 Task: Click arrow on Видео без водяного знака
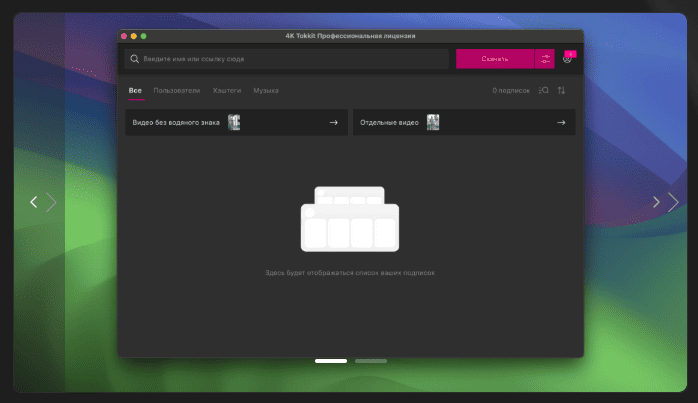333,122
